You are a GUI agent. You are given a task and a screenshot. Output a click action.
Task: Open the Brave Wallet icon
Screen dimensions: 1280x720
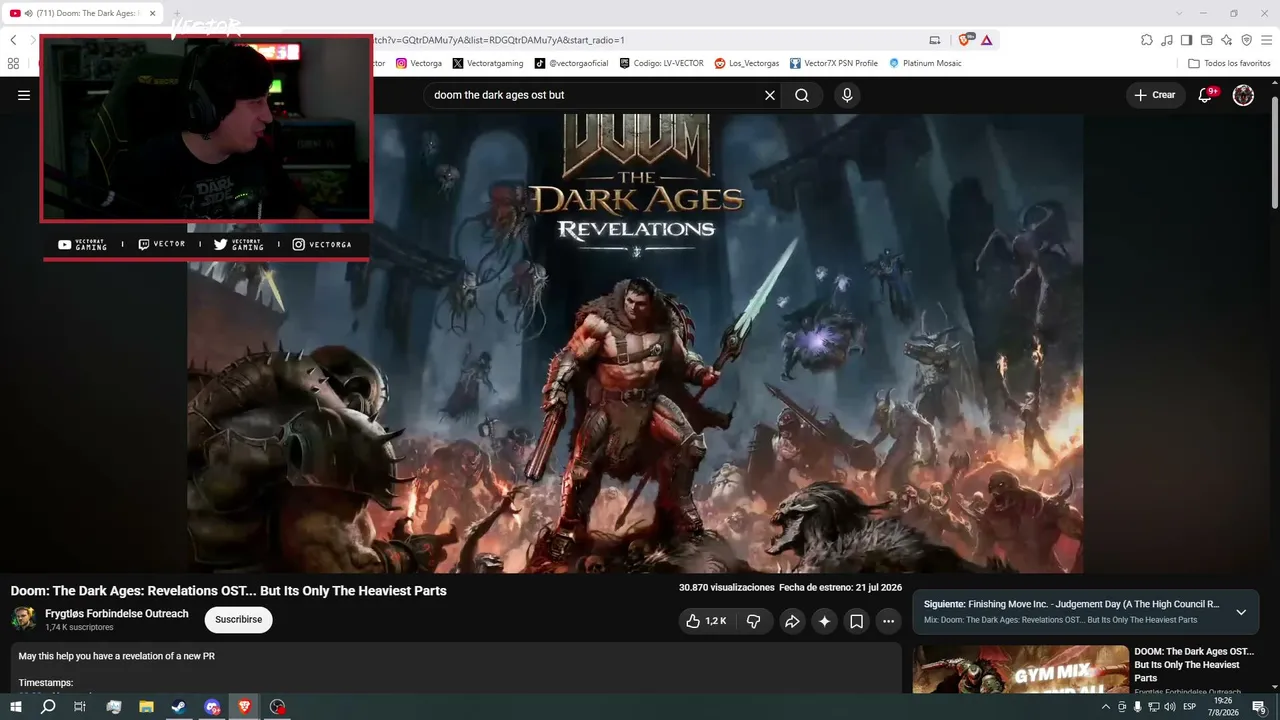[1206, 40]
